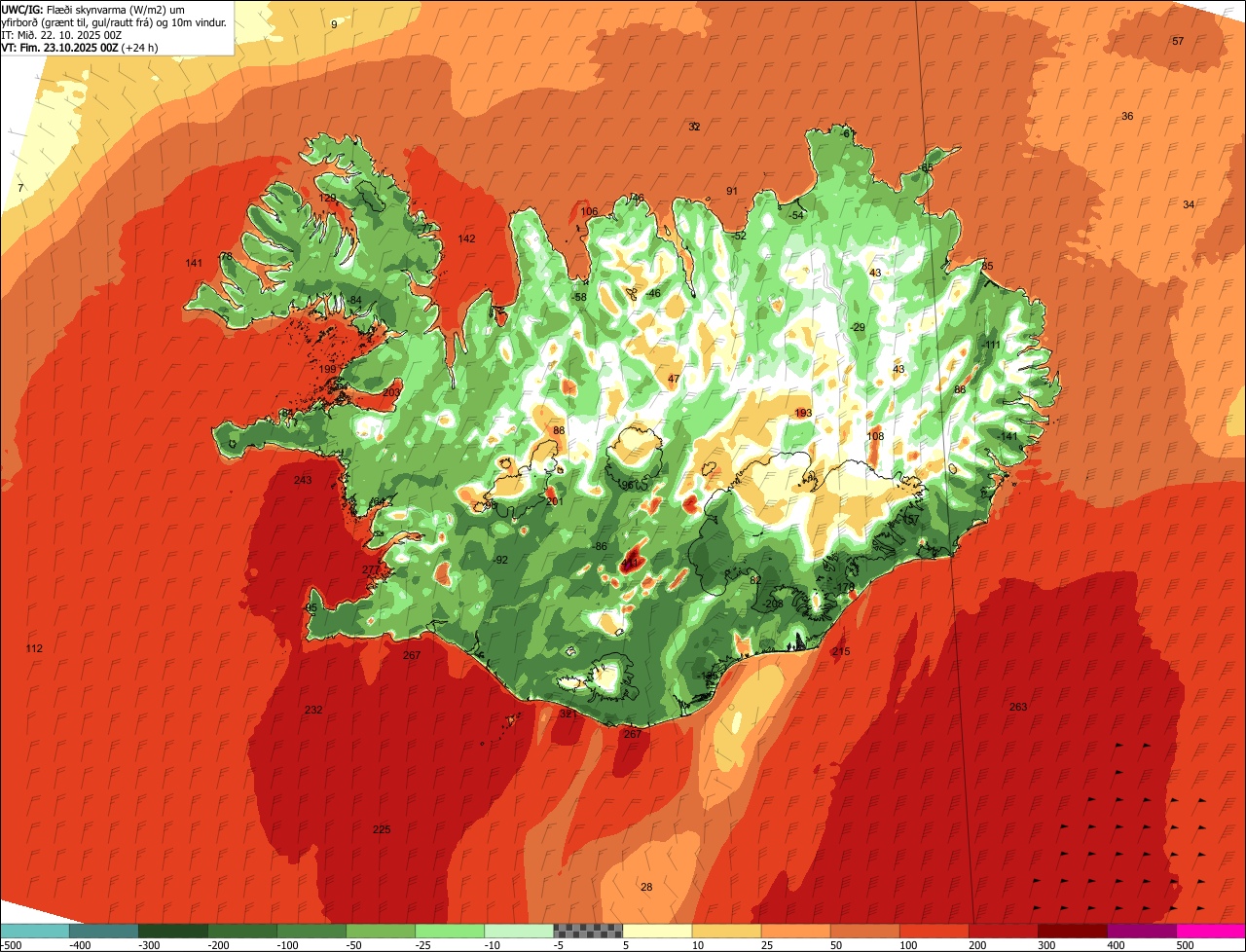
Task: Click the '-29' value on the map
Action: tap(858, 327)
